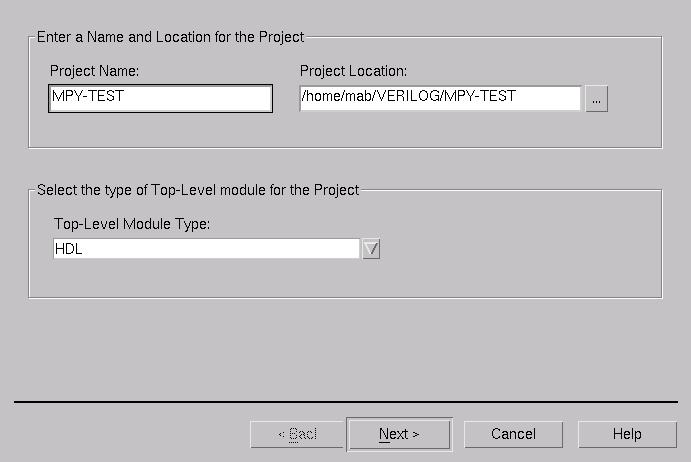Viewport: 691px width, 462px height.
Task: Click the "Project Location:" label
Action: click(353, 71)
